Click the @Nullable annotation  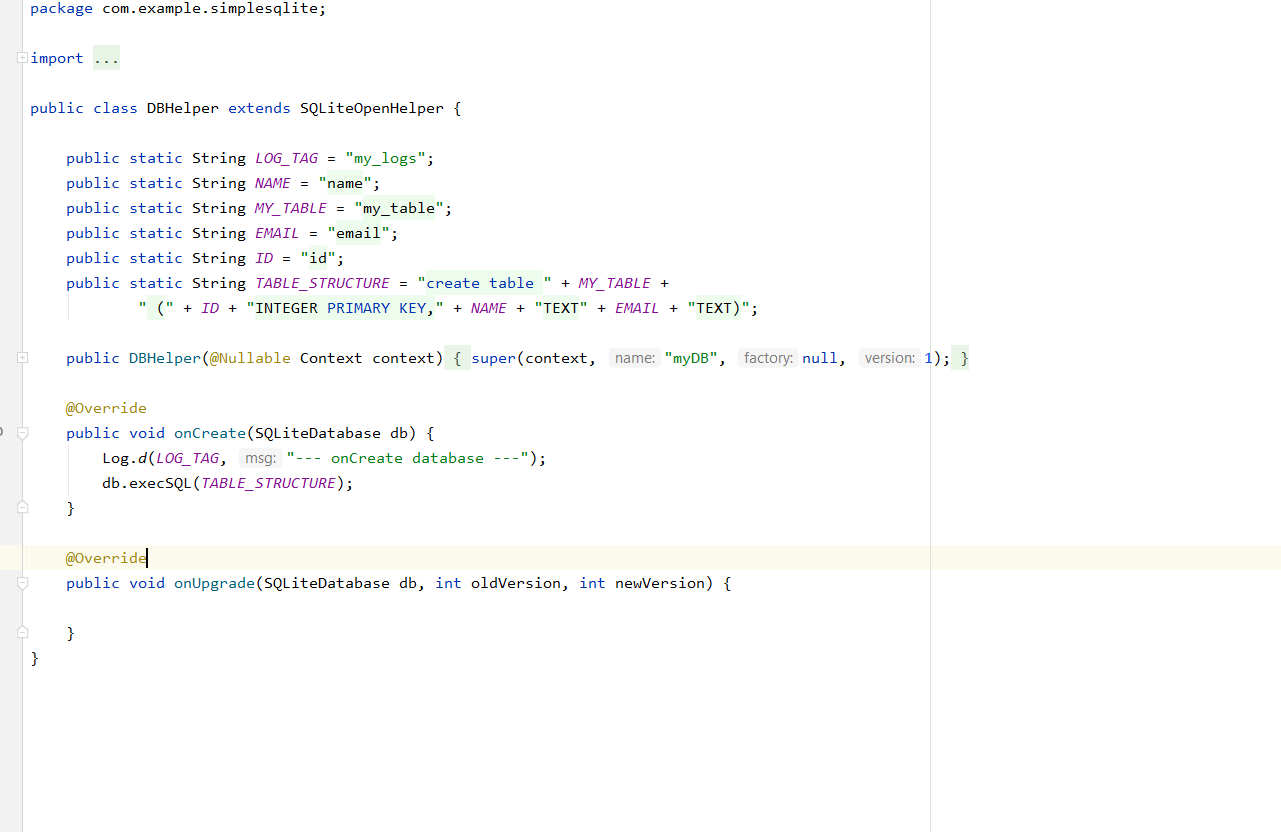coord(249,358)
